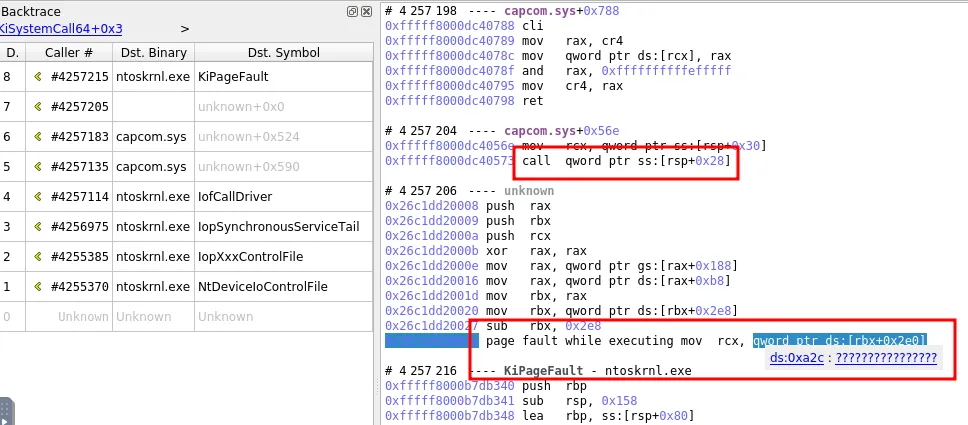Select the IofCallDriver symbol cell
The height and width of the screenshot is (425, 968).
pyautogui.click(x=283, y=196)
